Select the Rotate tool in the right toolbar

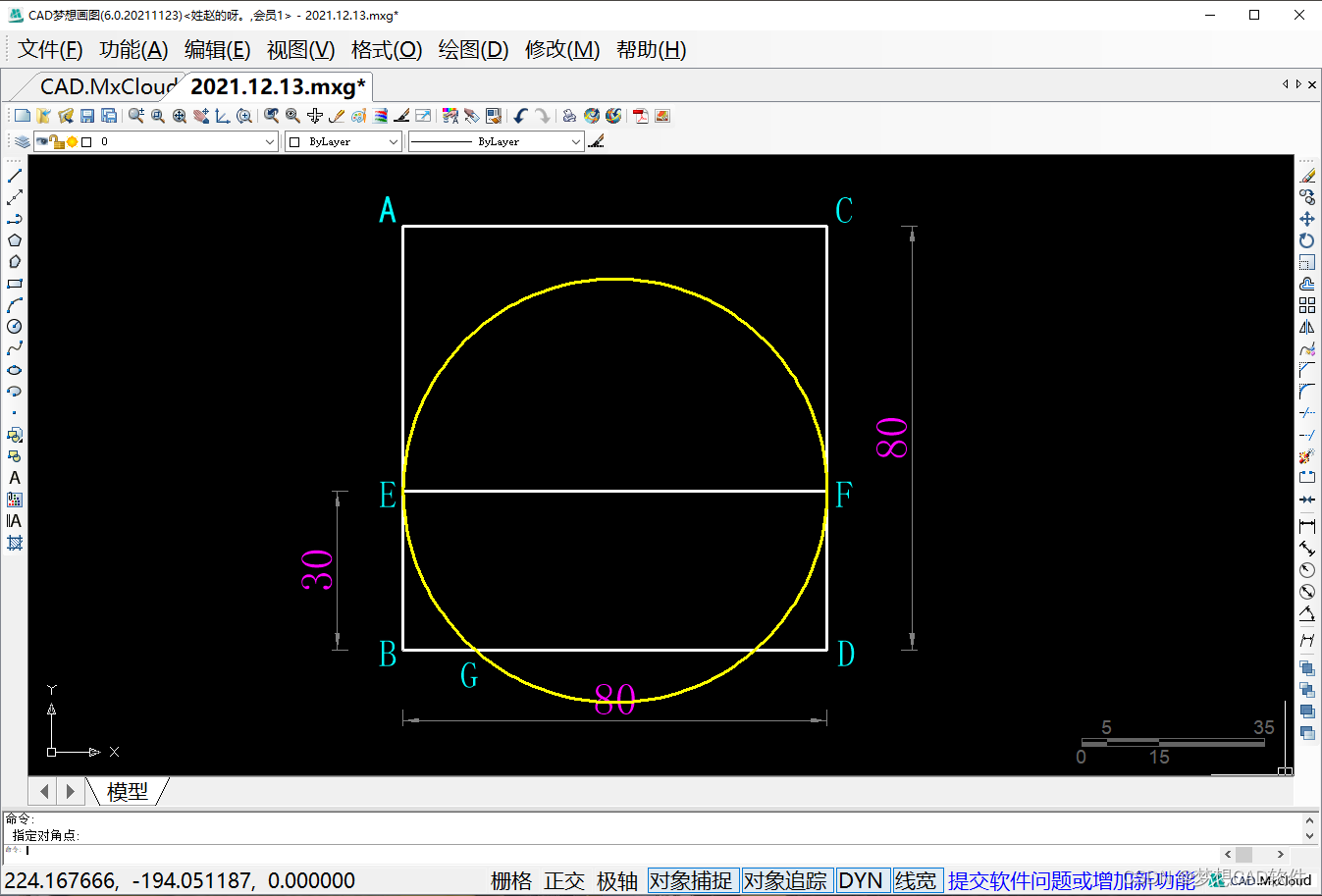point(1307,240)
